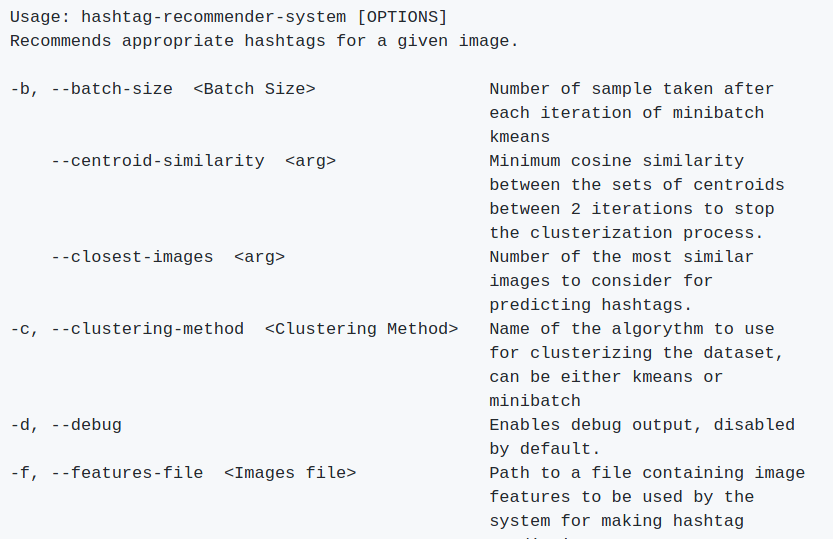Click the 'Recommends appropriate hashtags' description line
Image resolution: width=833 pixels, height=539 pixels.
point(264,41)
